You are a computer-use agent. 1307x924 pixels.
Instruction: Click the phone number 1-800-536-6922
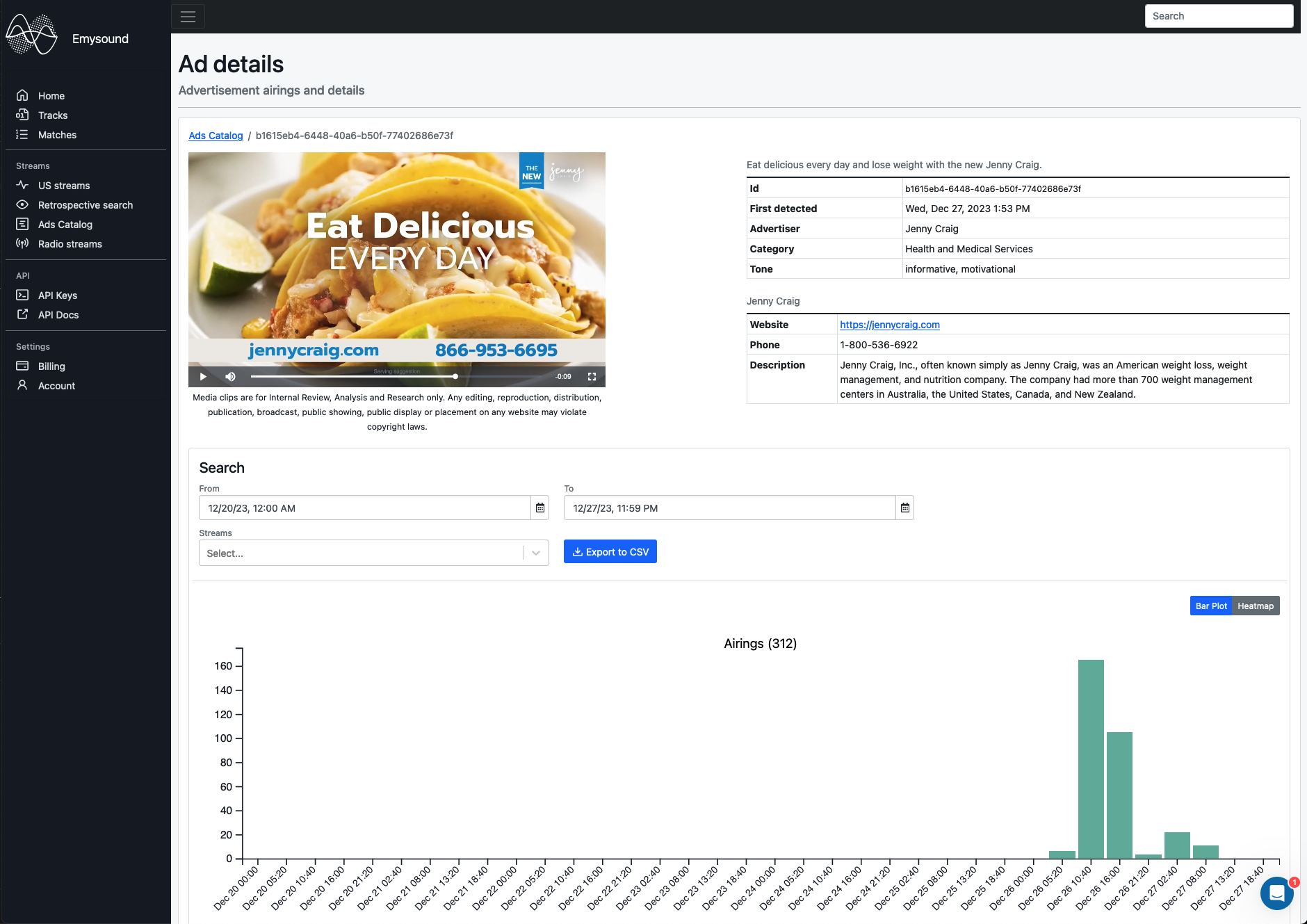(x=879, y=345)
